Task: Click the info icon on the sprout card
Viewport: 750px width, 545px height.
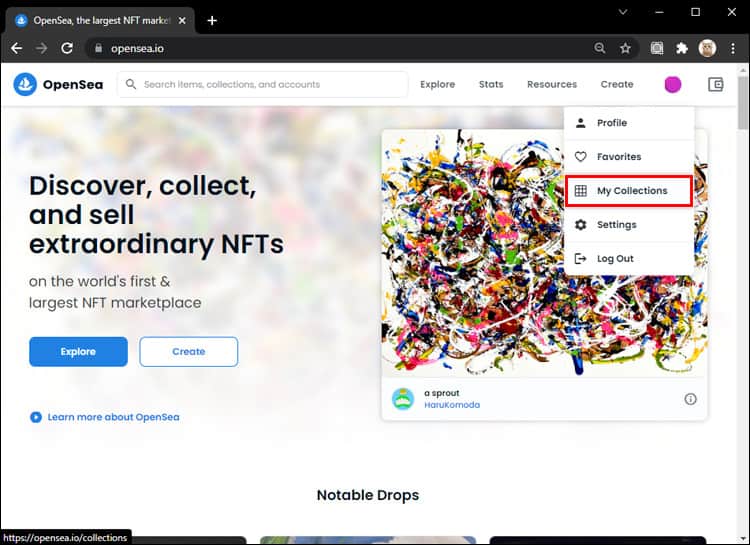Action: (690, 399)
